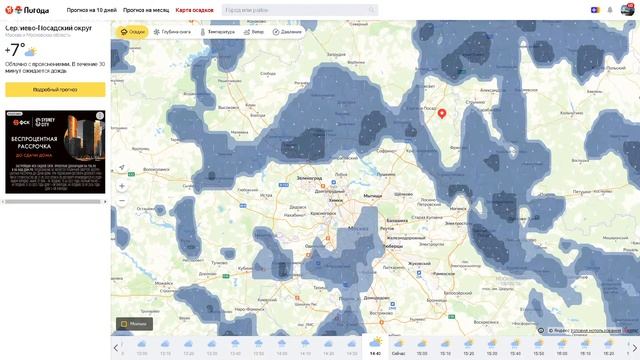Zoom out the map with minus
Image resolution: width=640 pixels, height=360 pixels.
(x=122, y=201)
